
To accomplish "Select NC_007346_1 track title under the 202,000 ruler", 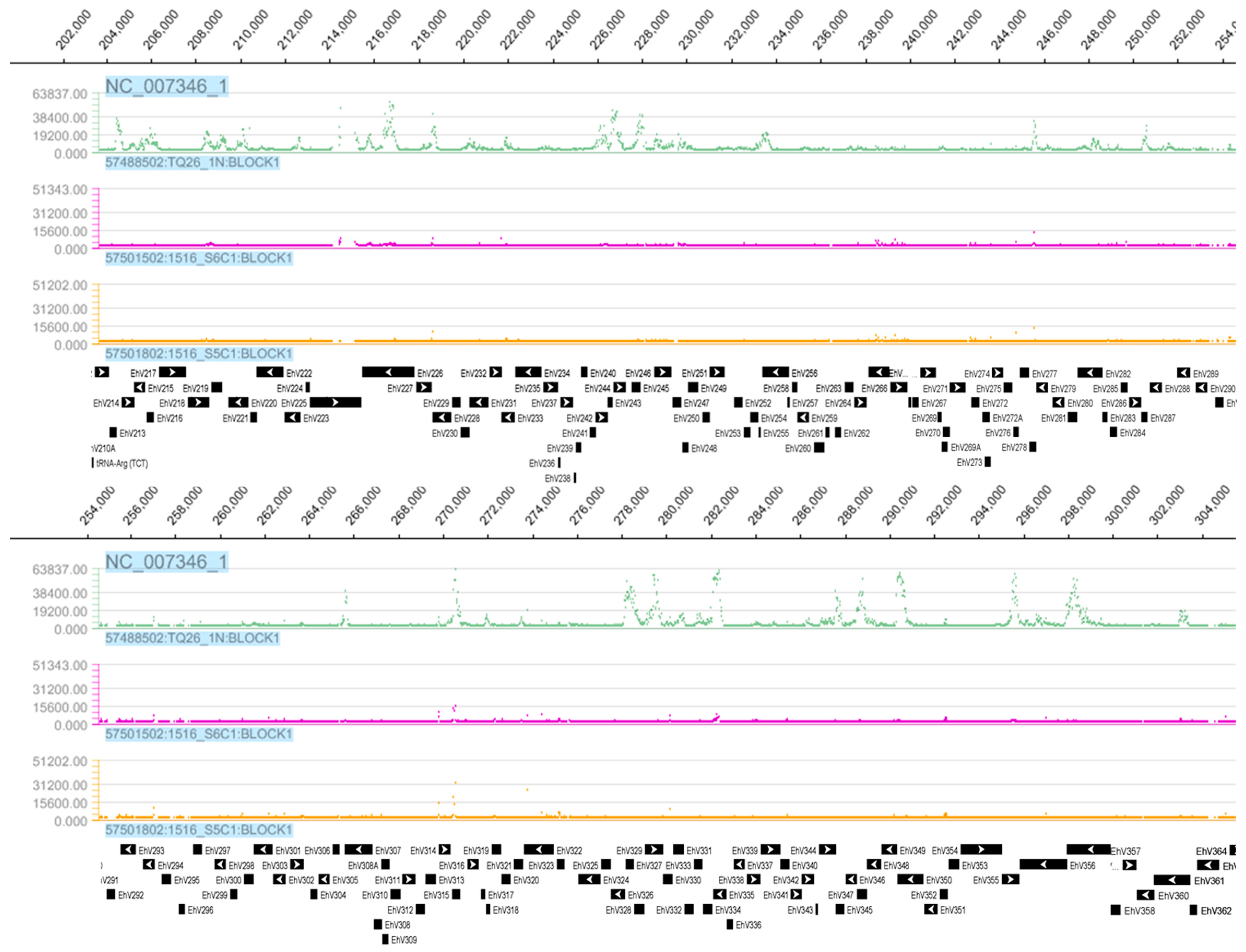I will click(167, 86).
